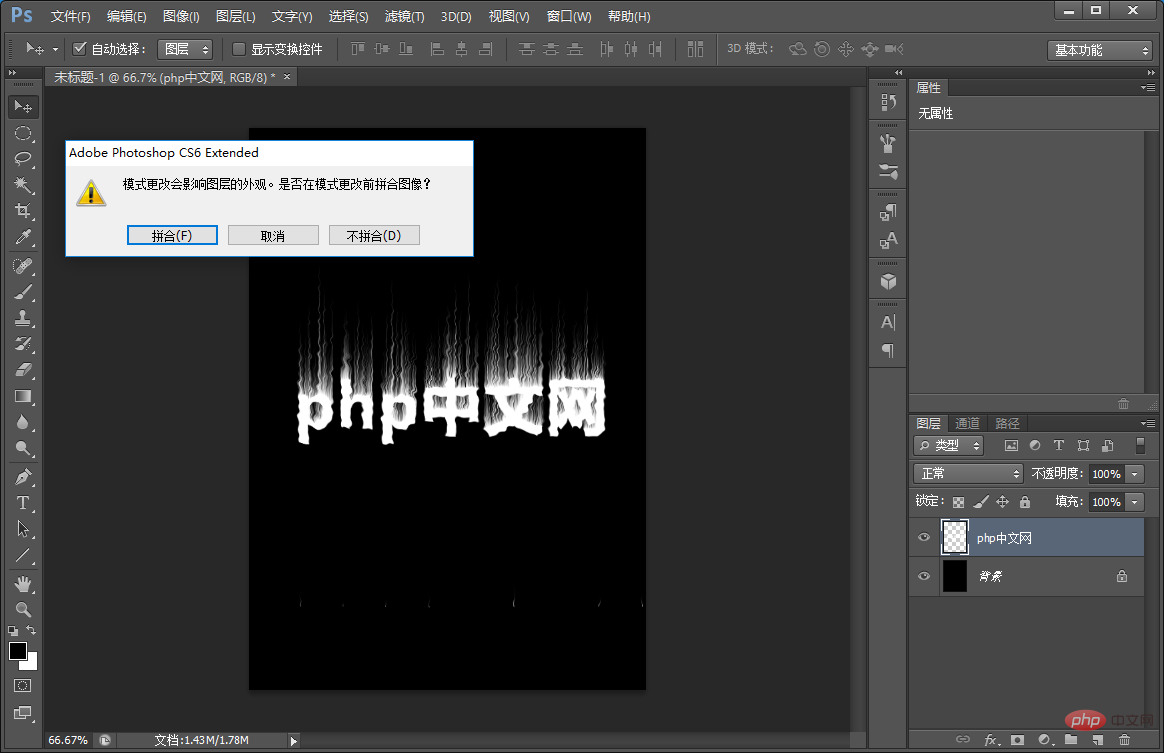Open the blend mode 正常 dropdown

[968, 474]
